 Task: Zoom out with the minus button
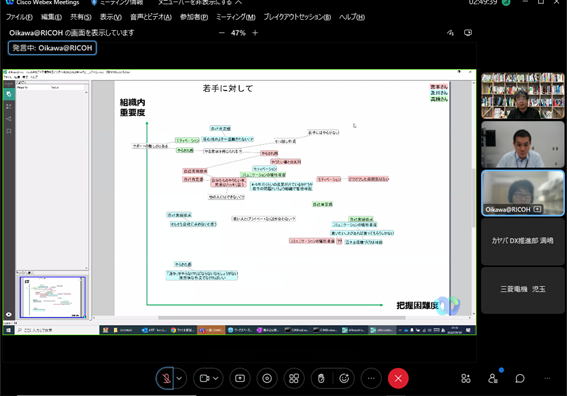pyautogui.click(x=222, y=33)
